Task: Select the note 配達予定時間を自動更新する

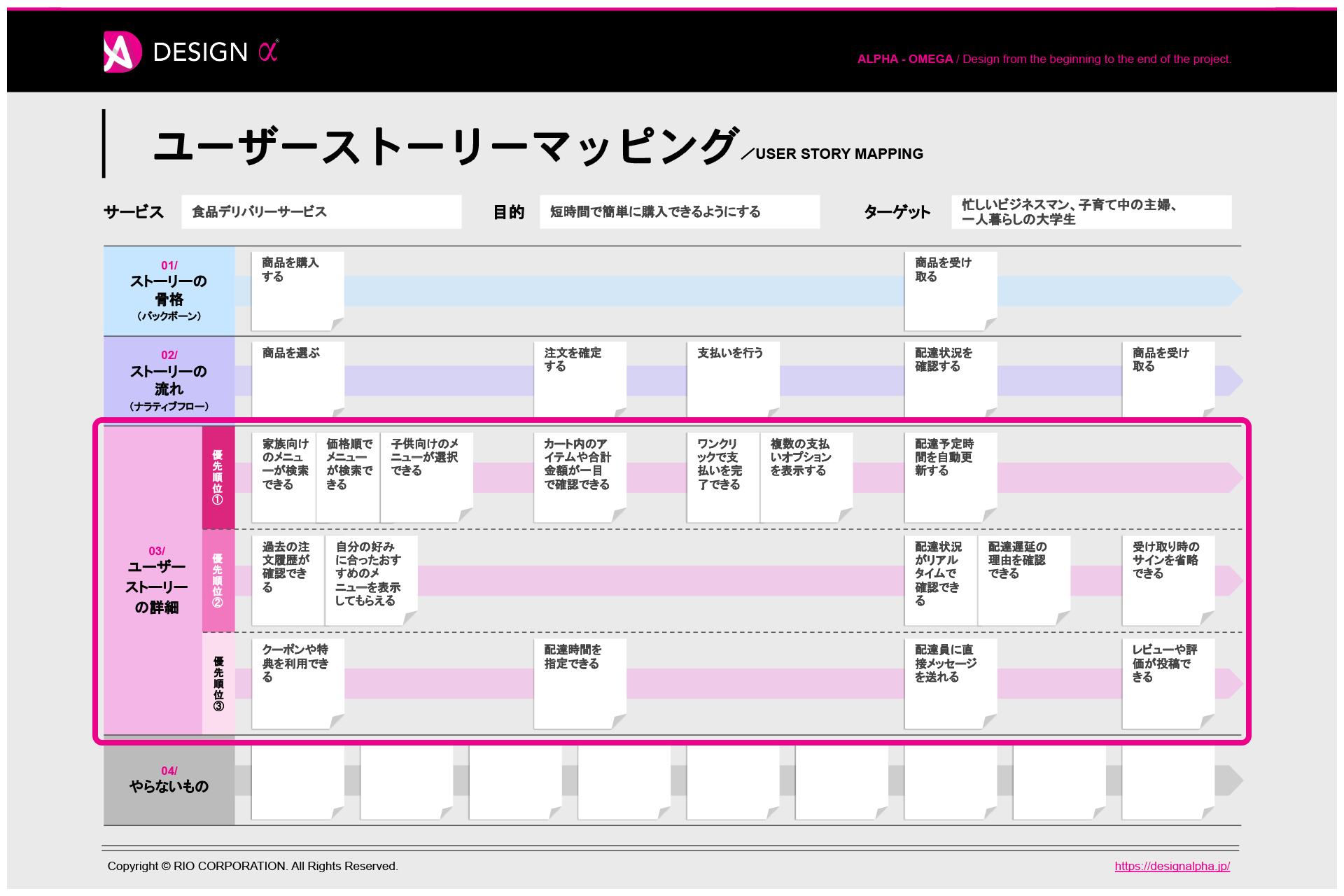Action: [951, 477]
